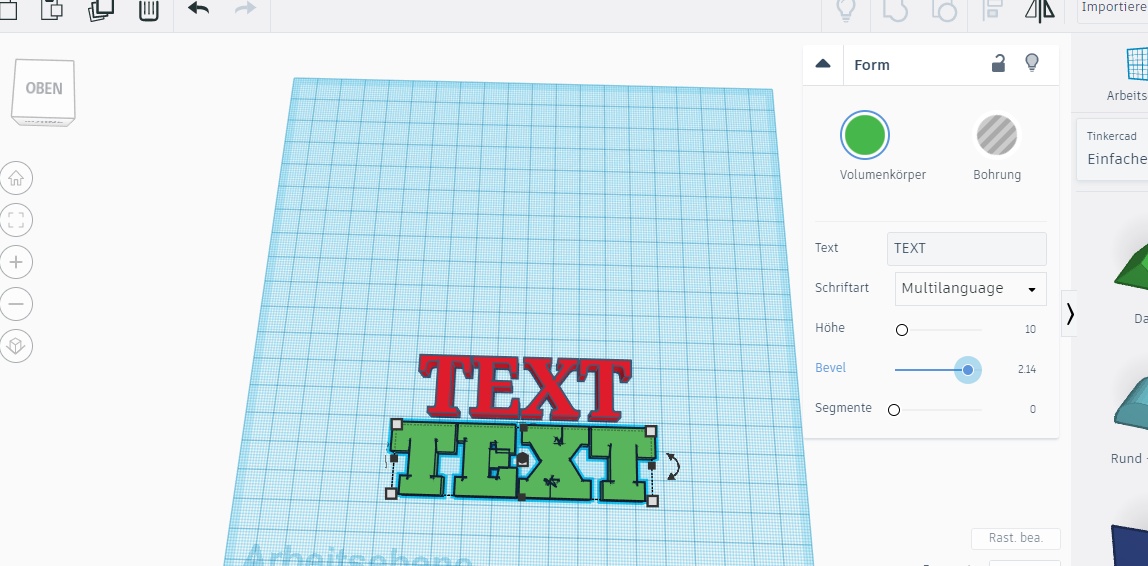1148x566 pixels.
Task: Click the Duplicate tool icon
Action: [102, 10]
